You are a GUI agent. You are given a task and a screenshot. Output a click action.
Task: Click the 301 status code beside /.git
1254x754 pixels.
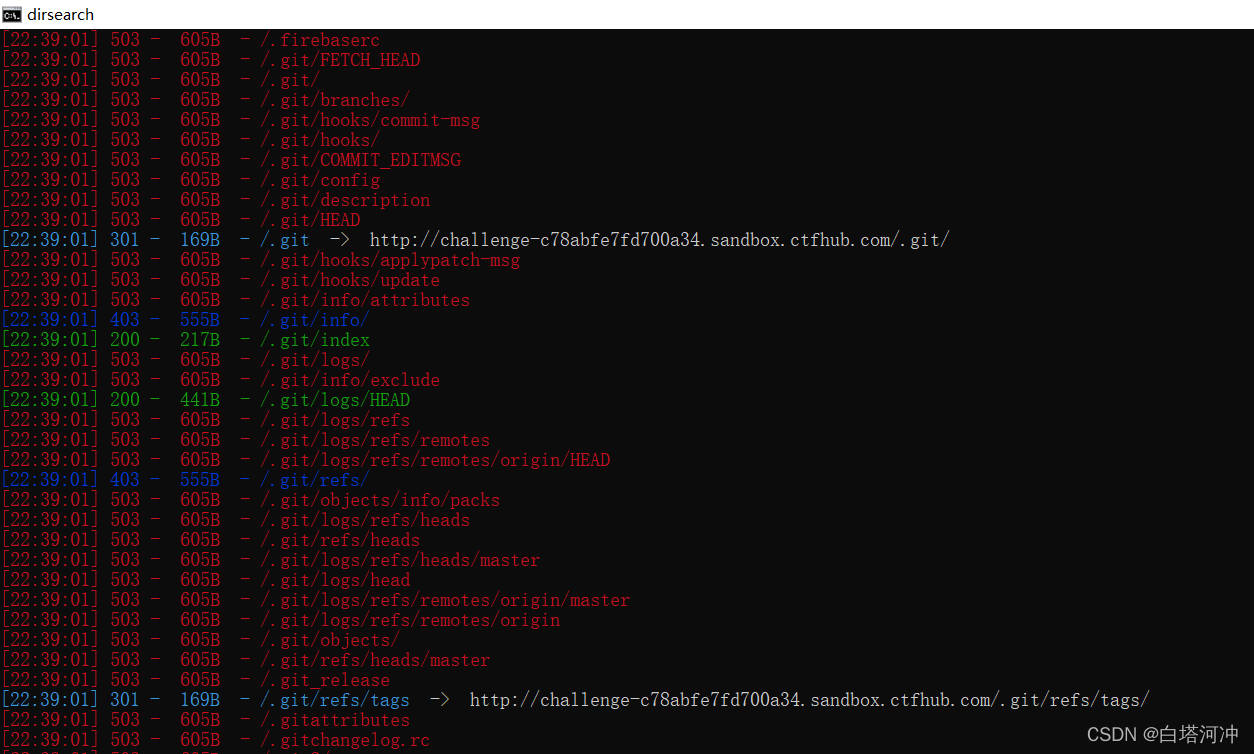[x=124, y=239]
